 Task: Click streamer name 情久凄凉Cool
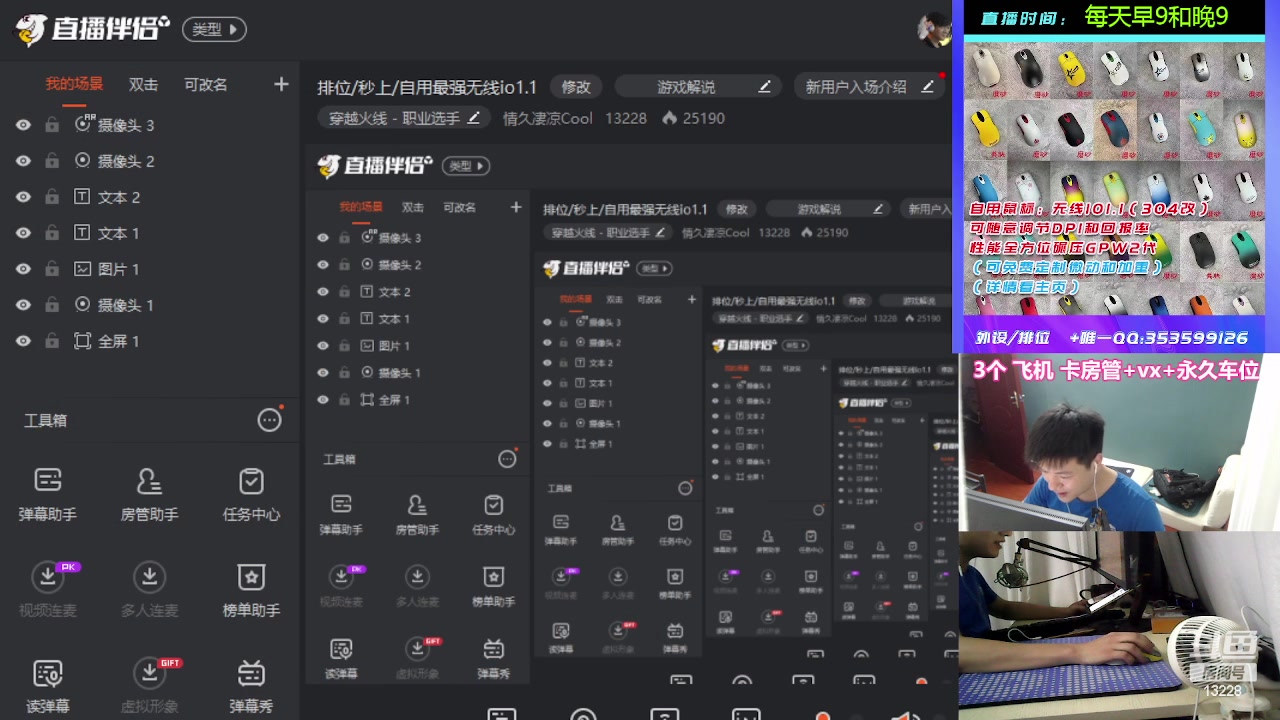point(547,118)
